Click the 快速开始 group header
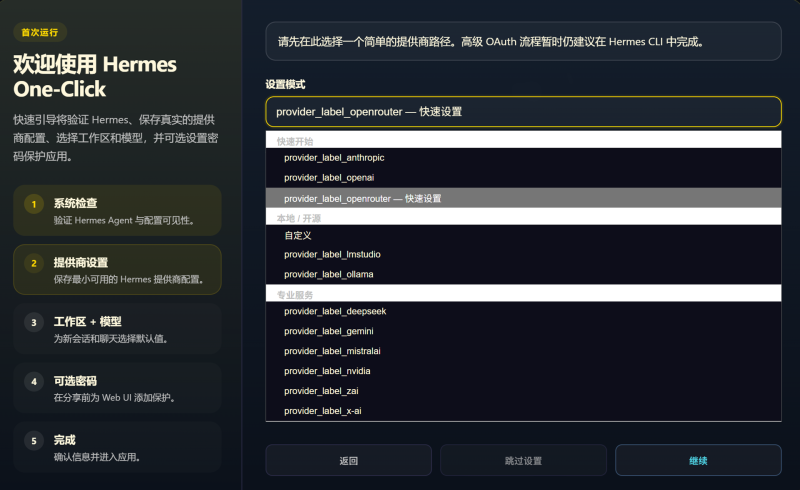 (523, 140)
